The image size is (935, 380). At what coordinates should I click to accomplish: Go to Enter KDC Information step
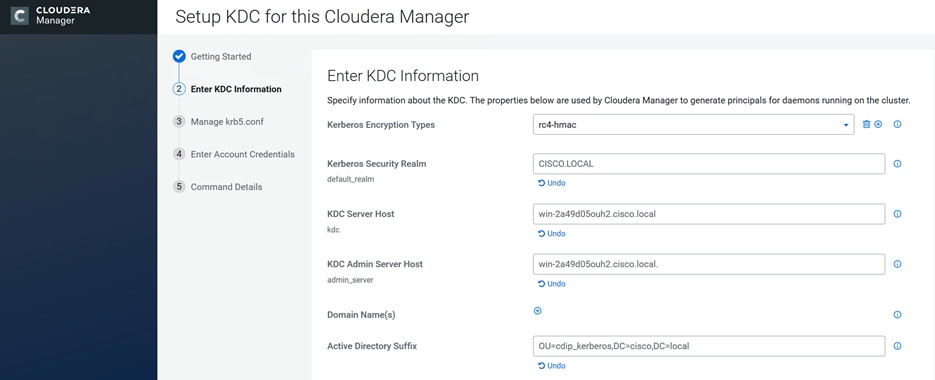(x=236, y=89)
